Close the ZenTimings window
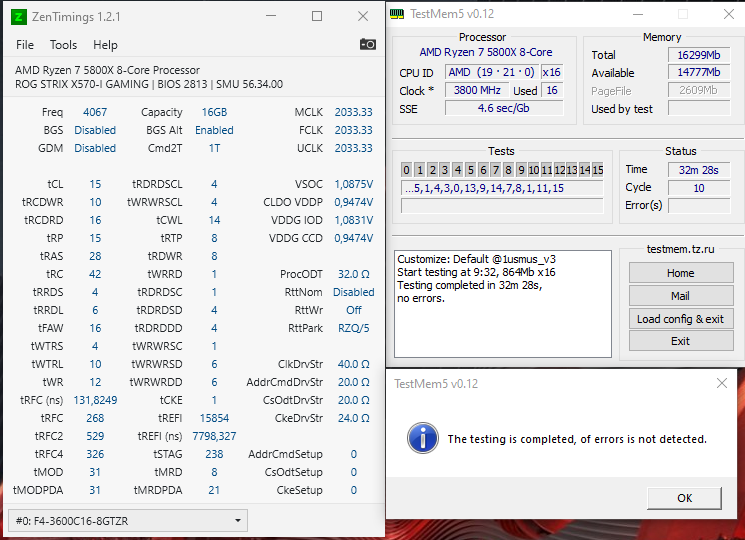 [363, 16]
